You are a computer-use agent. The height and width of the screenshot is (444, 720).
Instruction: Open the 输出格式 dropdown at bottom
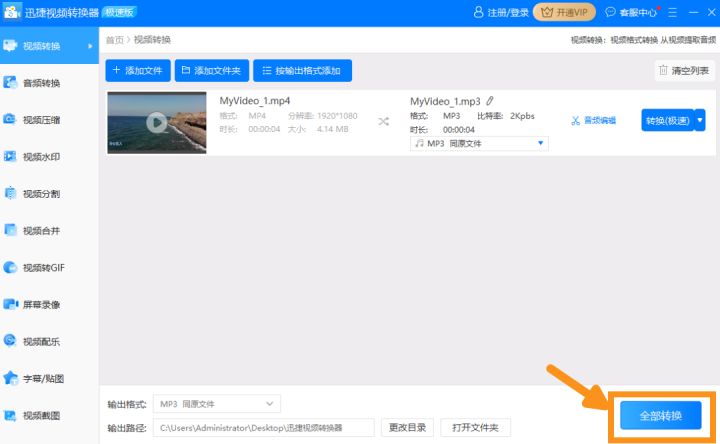click(x=217, y=404)
